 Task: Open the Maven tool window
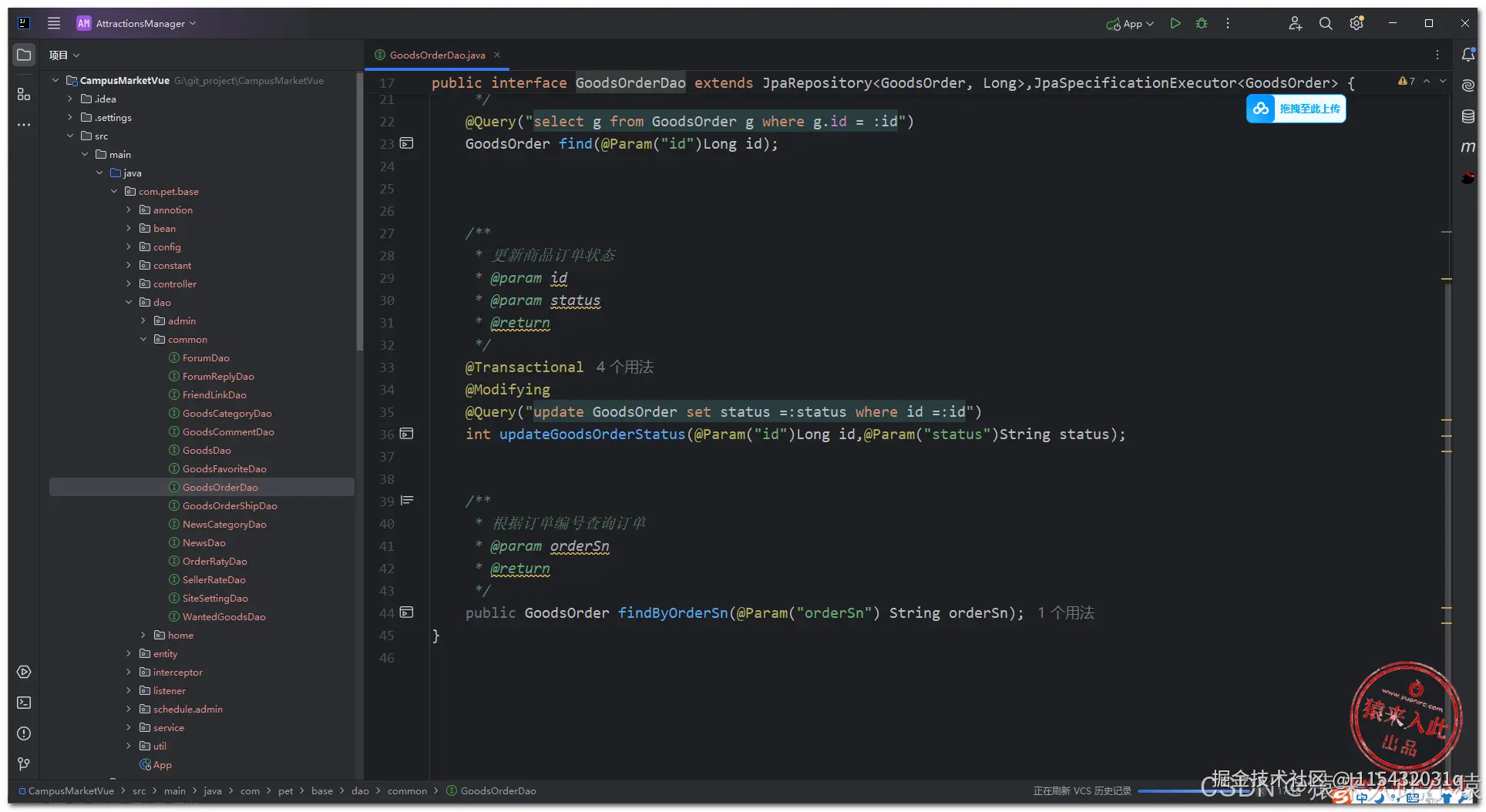pos(1468,146)
